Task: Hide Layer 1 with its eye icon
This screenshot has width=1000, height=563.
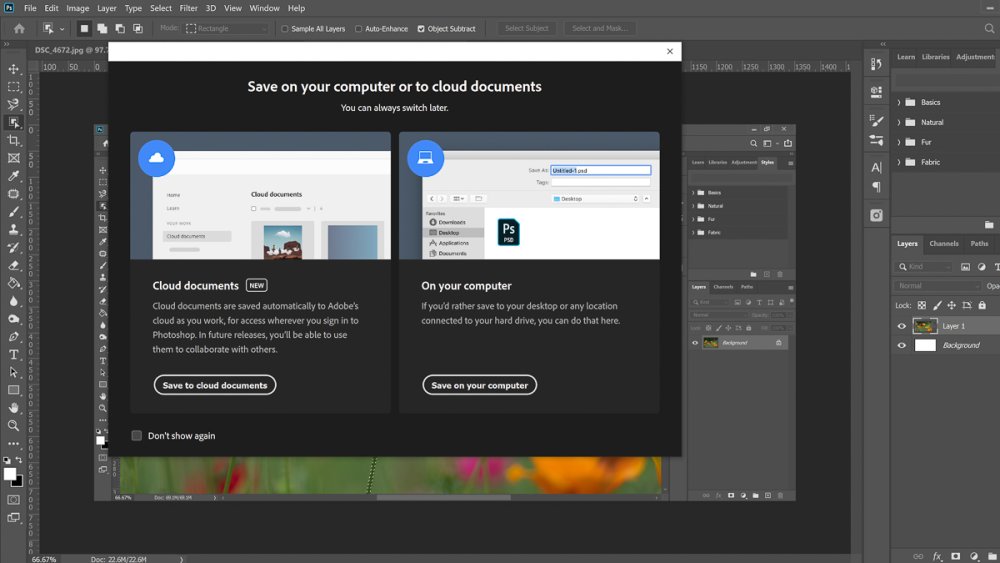Action: (x=902, y=326)
